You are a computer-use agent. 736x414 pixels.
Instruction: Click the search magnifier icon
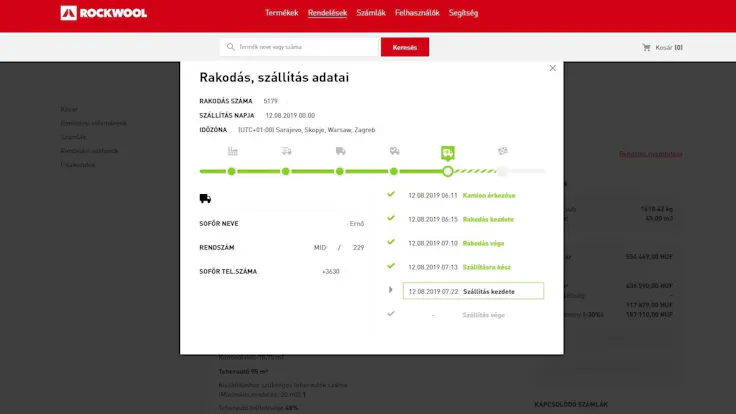(230, 47)
